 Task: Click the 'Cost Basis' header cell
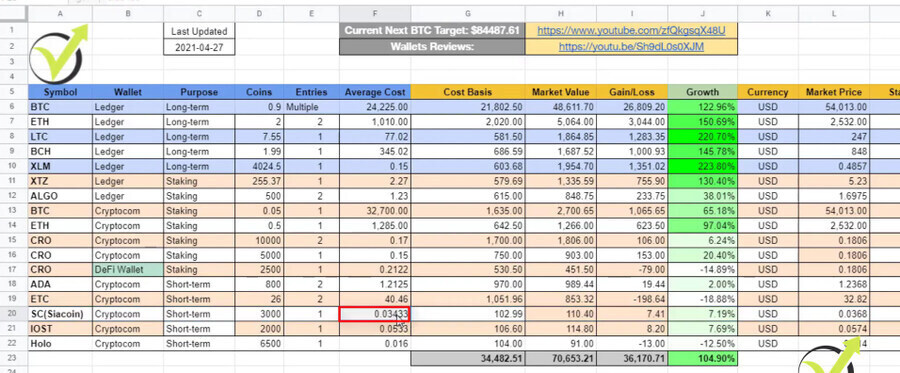click(x=468, y=92)
